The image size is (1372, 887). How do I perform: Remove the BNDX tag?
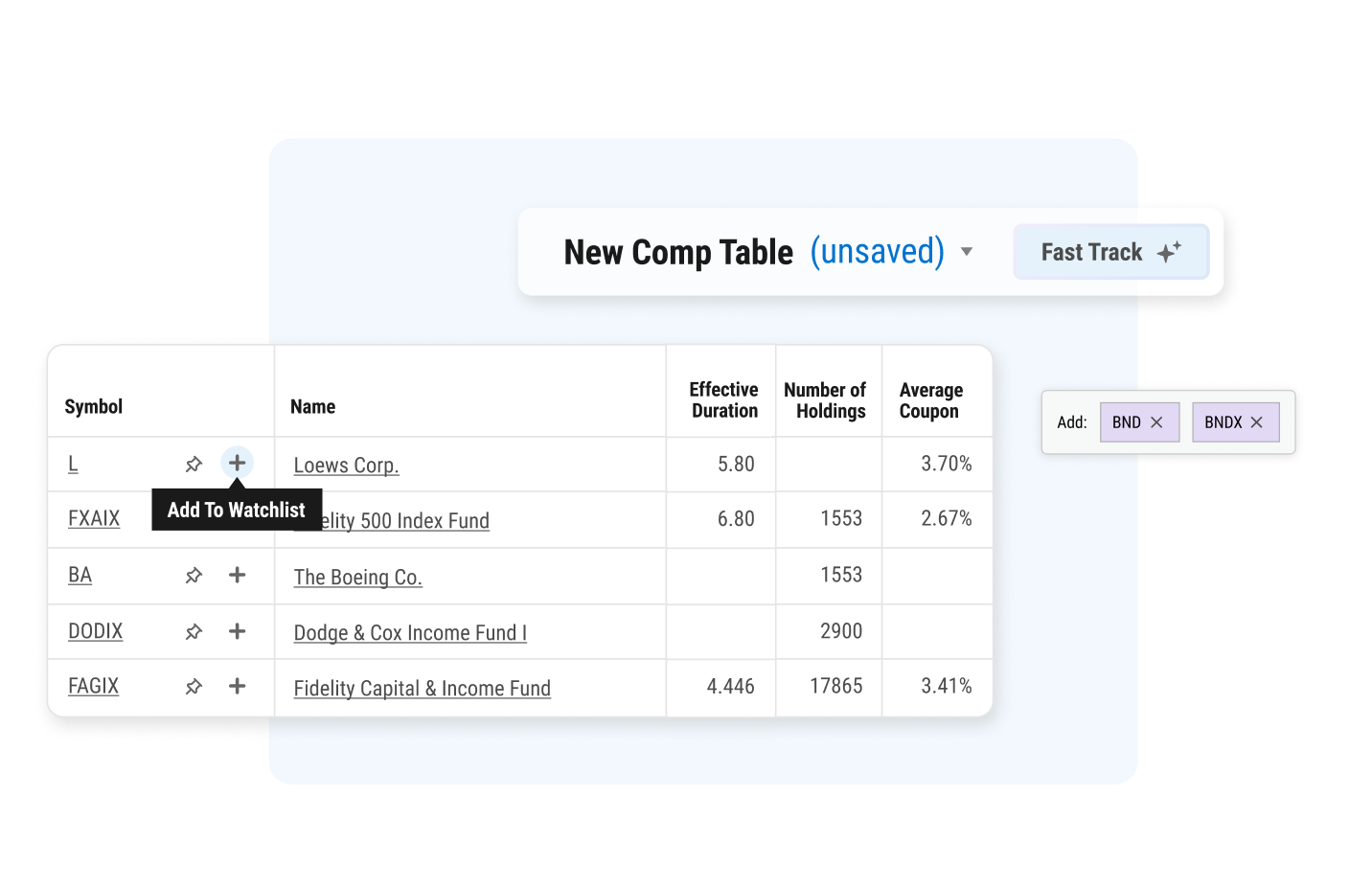[x=1257, y=422]
